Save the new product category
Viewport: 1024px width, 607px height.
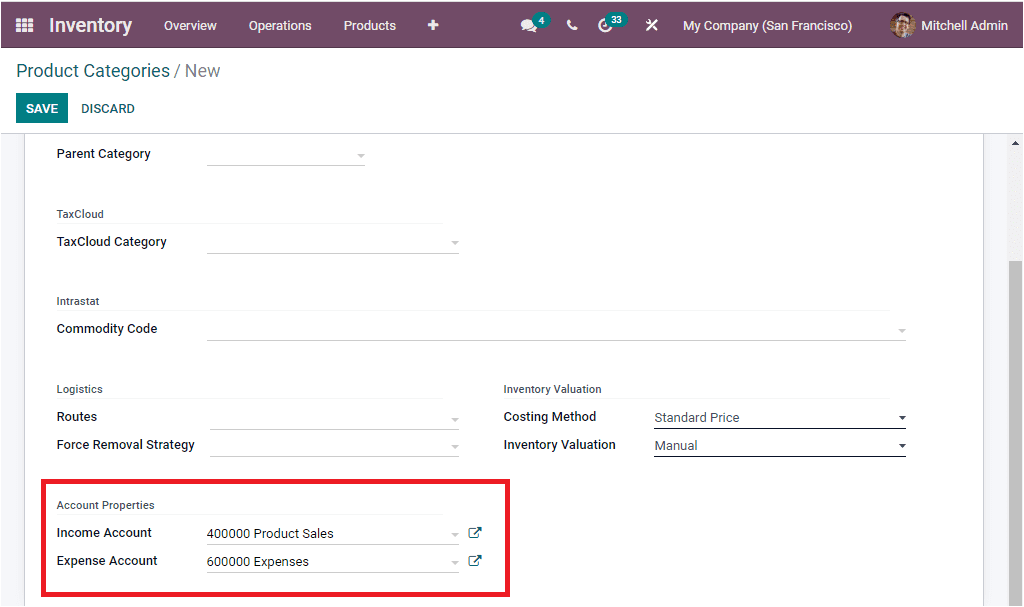[x=41, y=107]
